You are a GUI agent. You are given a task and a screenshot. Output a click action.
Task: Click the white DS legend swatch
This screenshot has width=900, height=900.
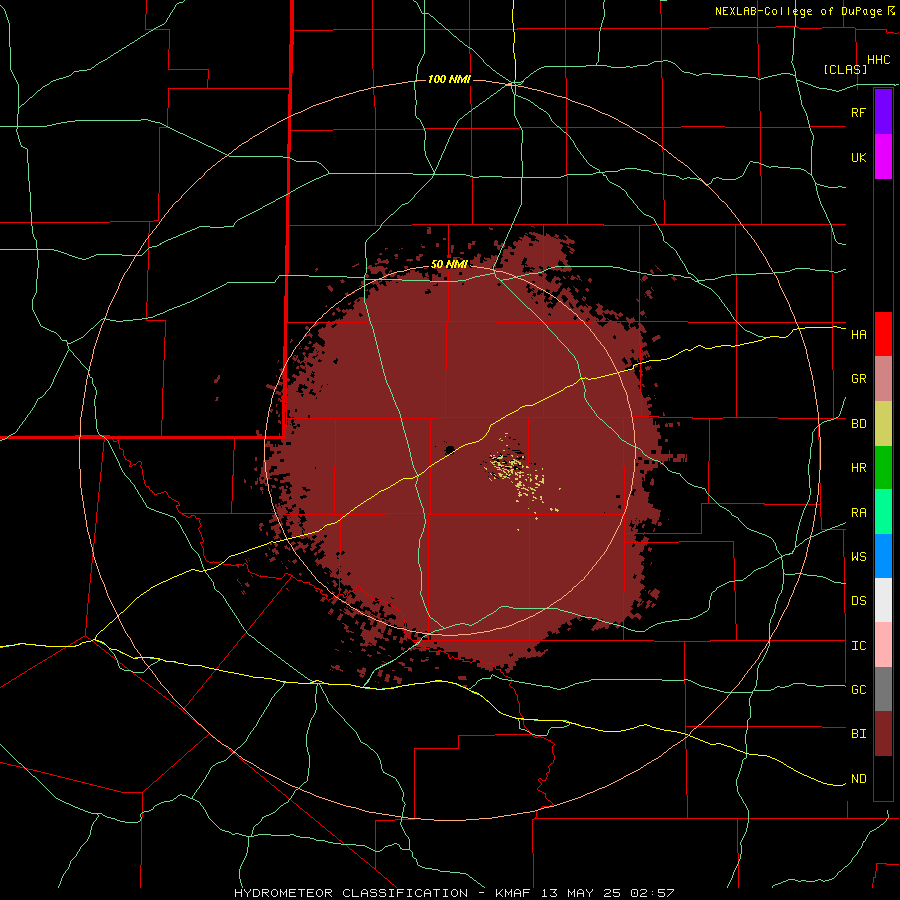pyautogui.click(x=883, y=600)
